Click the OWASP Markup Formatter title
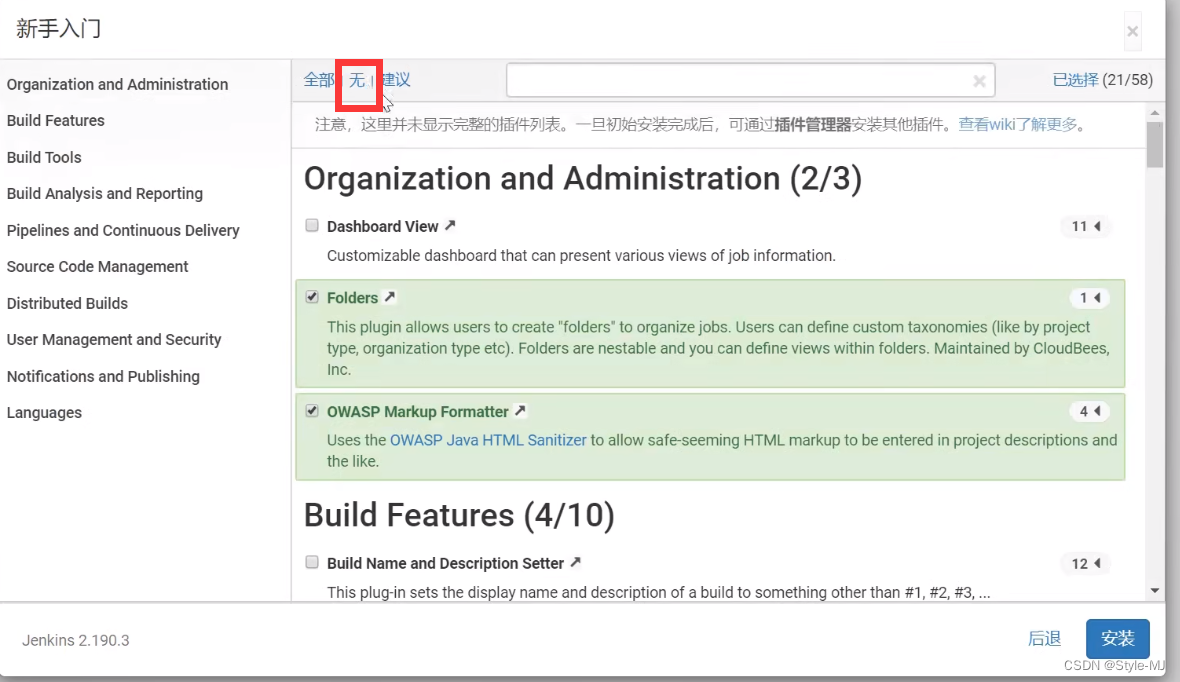The width and height of the screenshot is (1180, 682). click(418, 412)
